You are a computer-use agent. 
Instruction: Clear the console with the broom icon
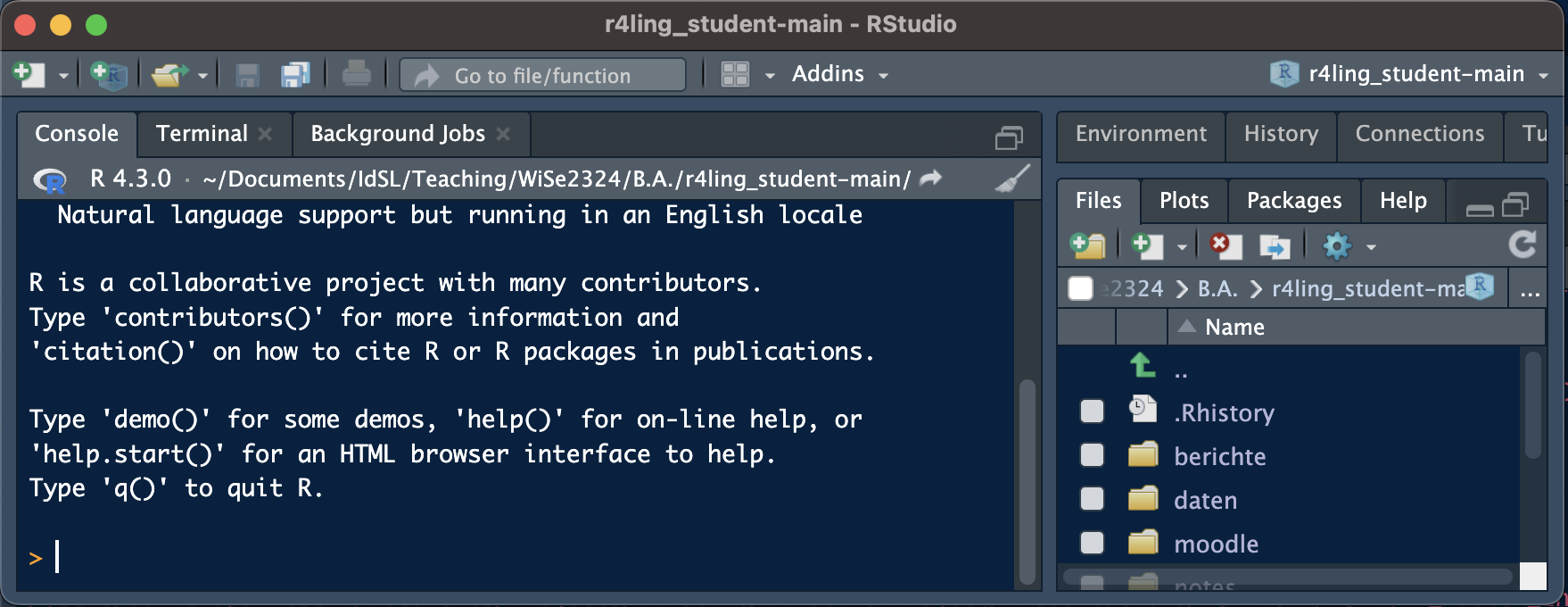pyautogui.click(x=1011, y=179)
